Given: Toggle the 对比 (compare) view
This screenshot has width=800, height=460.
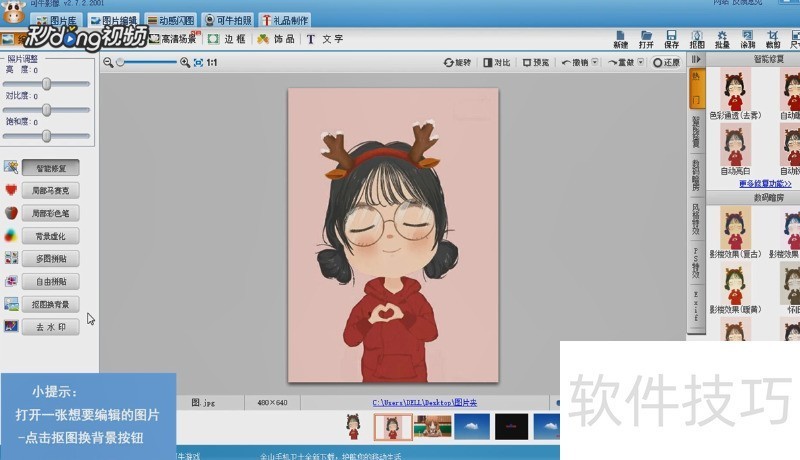Looking at the screenshot, I should click(497, 62).
